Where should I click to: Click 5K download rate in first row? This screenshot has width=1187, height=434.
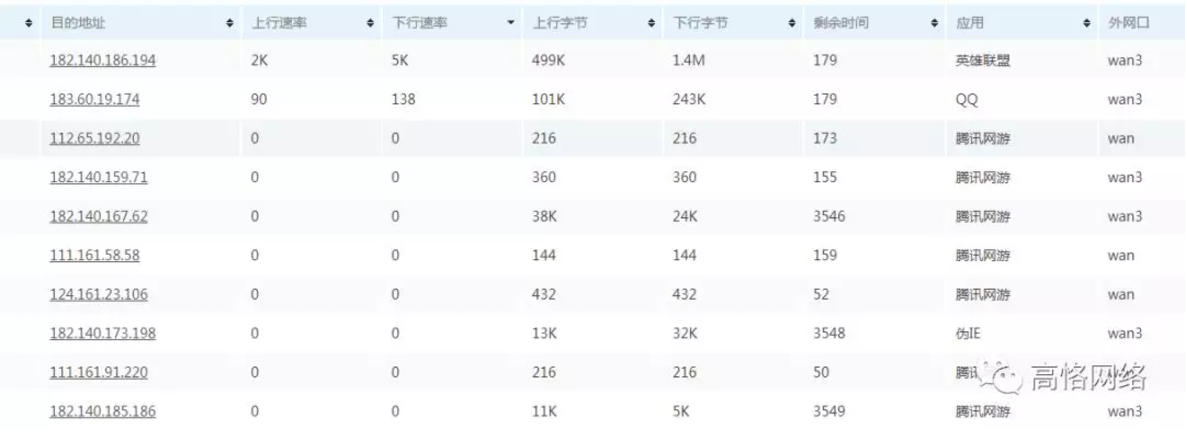click(400, 61)
